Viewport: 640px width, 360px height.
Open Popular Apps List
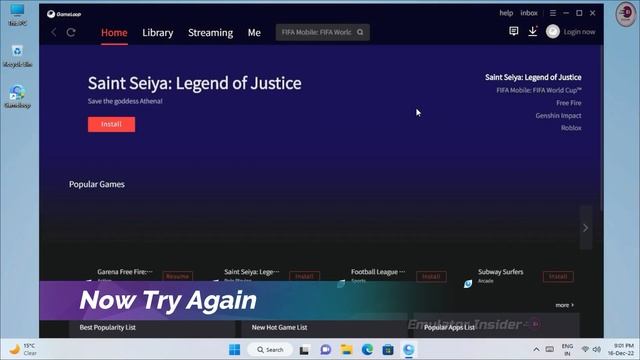click(x=449, y=327)
